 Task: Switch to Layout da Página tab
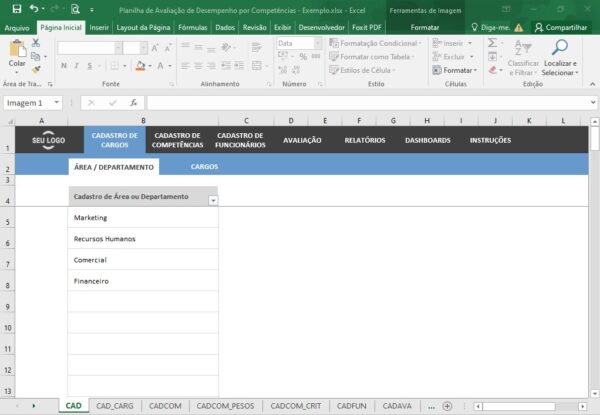click(x=143, y=28)
